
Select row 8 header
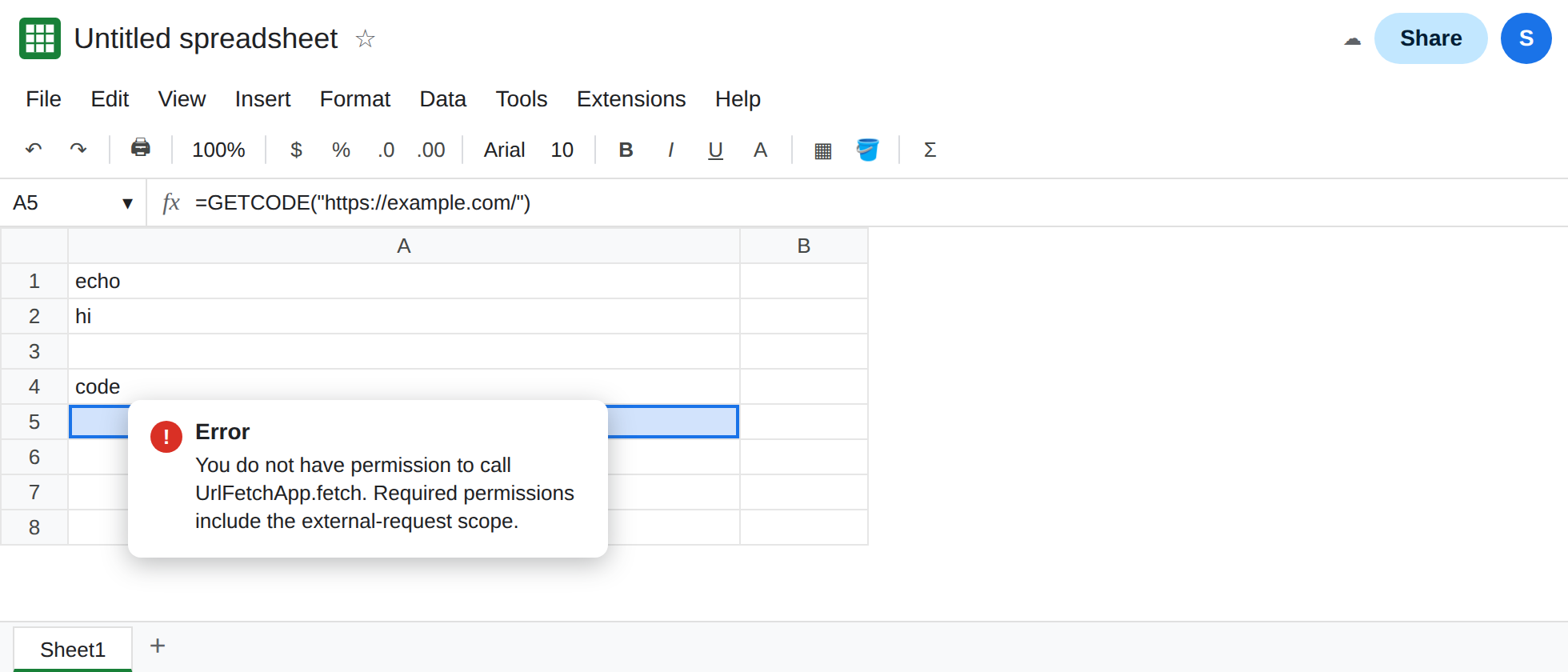tap(34, 527)
